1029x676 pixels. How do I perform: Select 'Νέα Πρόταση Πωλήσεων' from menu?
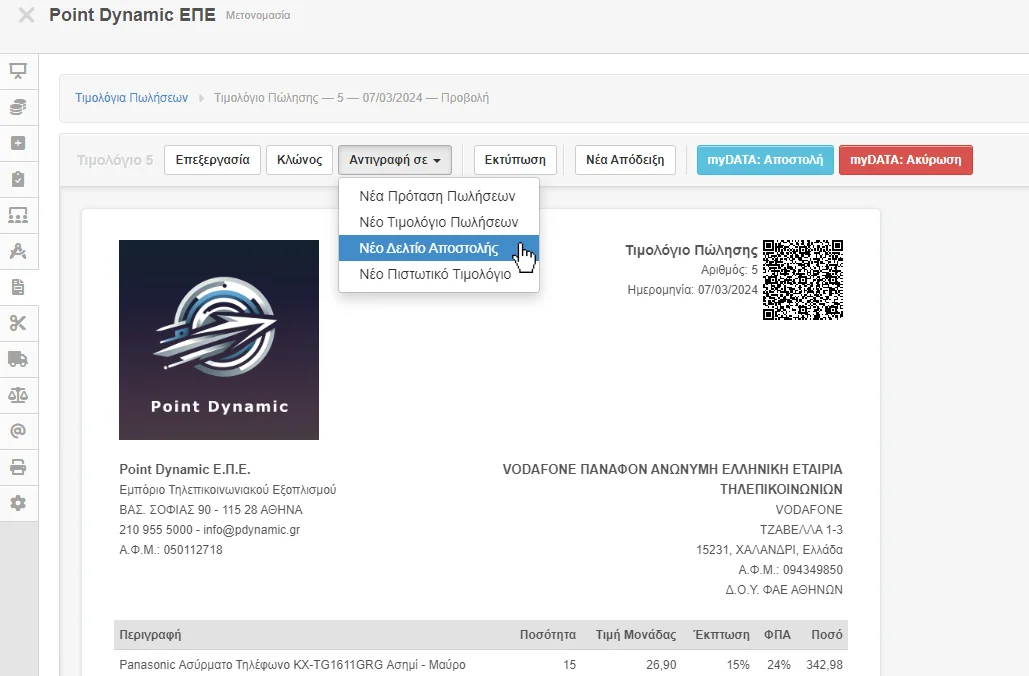(x=437, y=196)
